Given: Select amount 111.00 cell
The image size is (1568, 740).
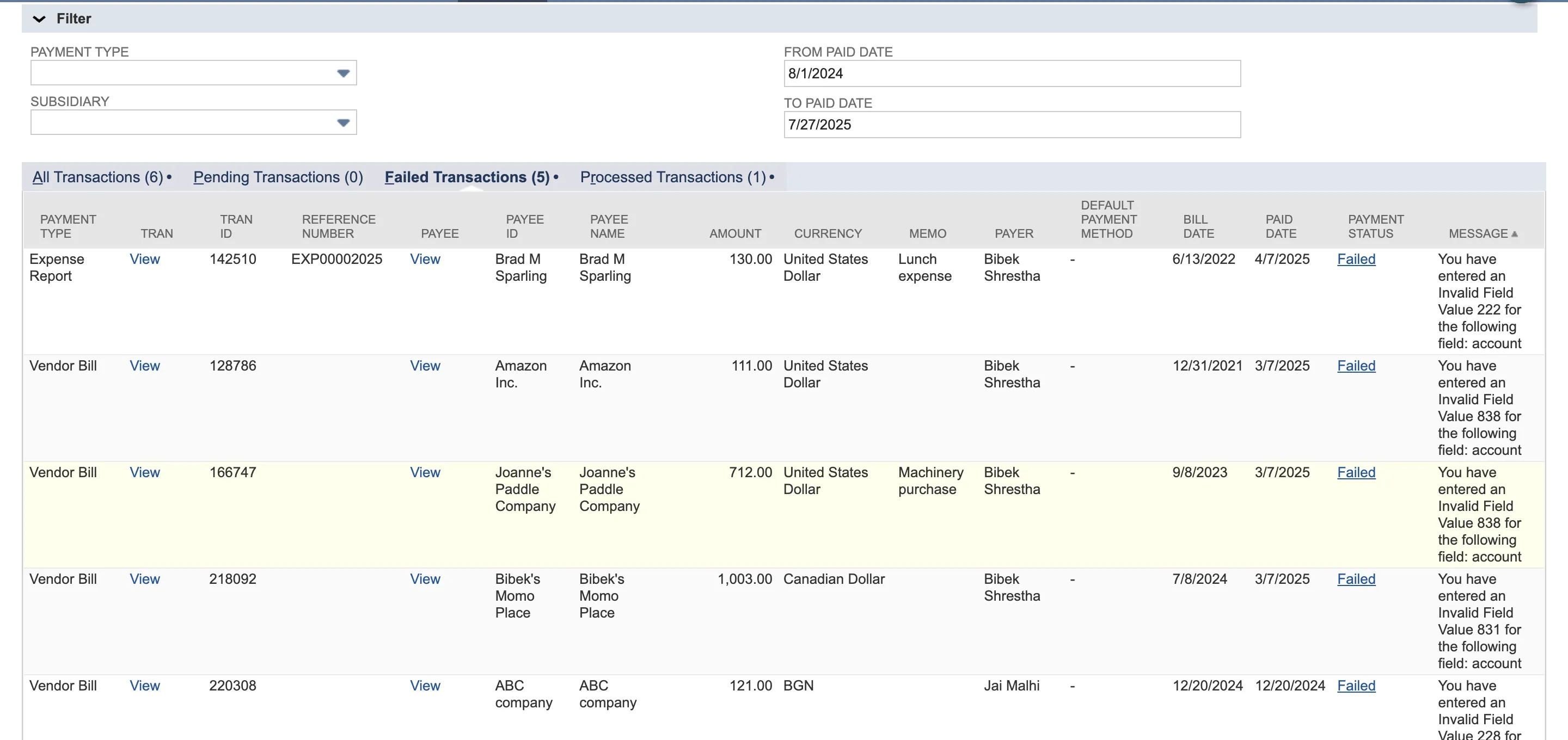Looking at the screenshot, I should 751,366.
